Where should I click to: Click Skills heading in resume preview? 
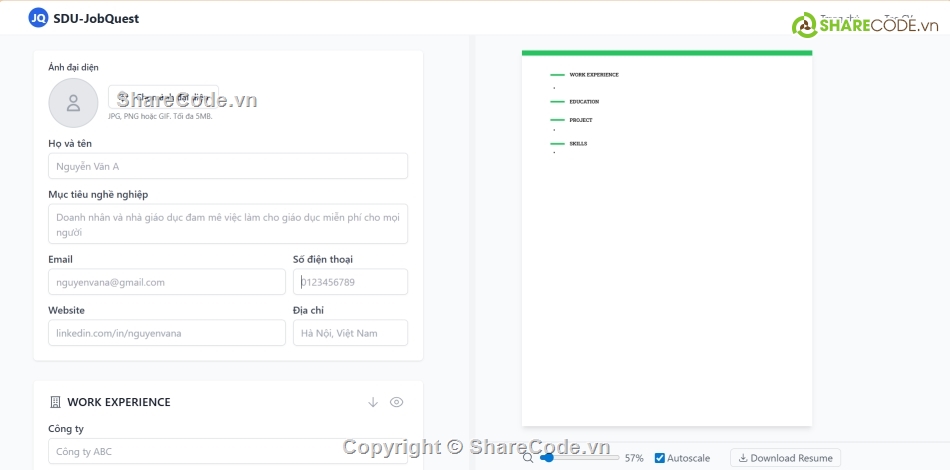tap(578, 144)
